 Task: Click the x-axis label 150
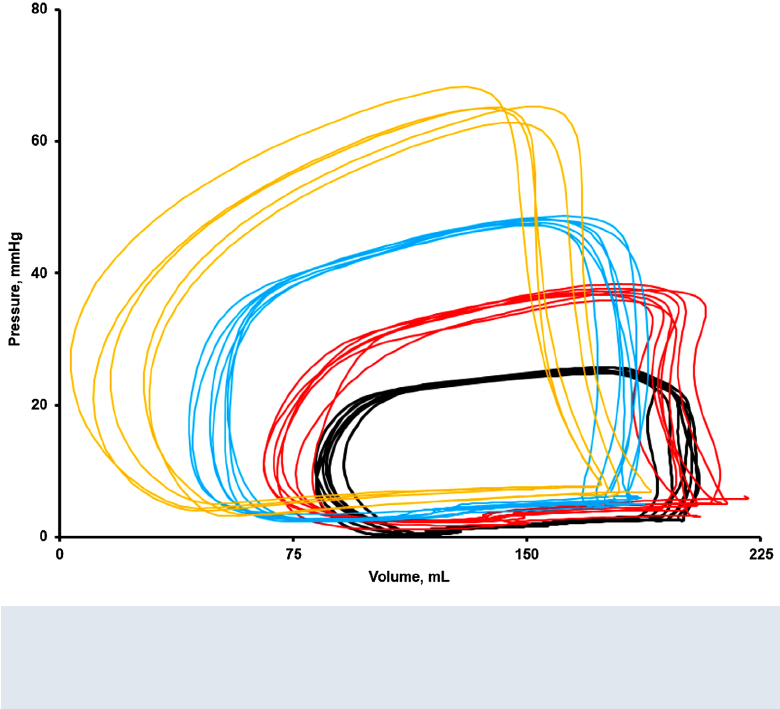click(x=527, y=554)
